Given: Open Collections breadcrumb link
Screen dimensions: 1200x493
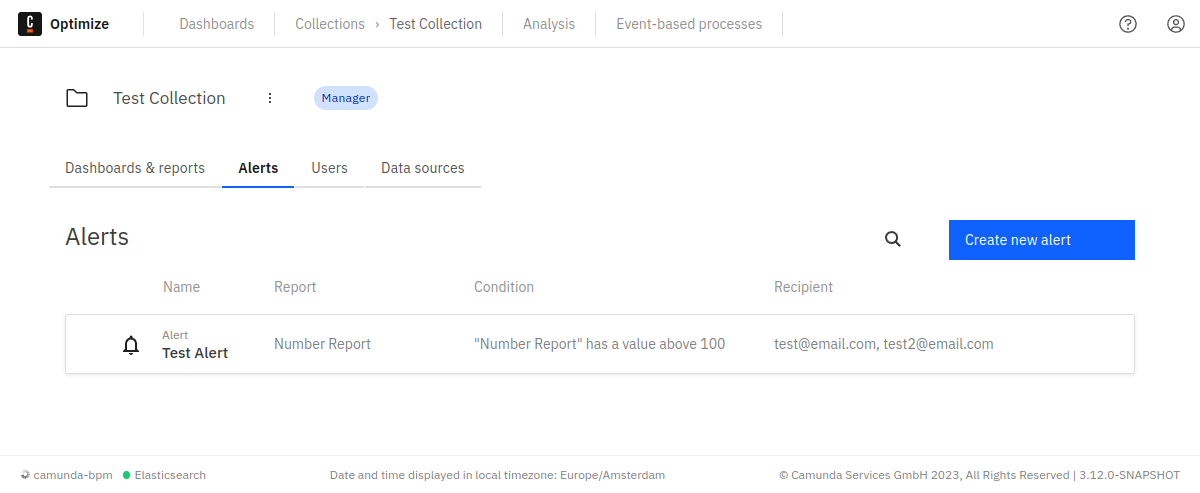Looking at the screenshot, I should tap(329, 24).
